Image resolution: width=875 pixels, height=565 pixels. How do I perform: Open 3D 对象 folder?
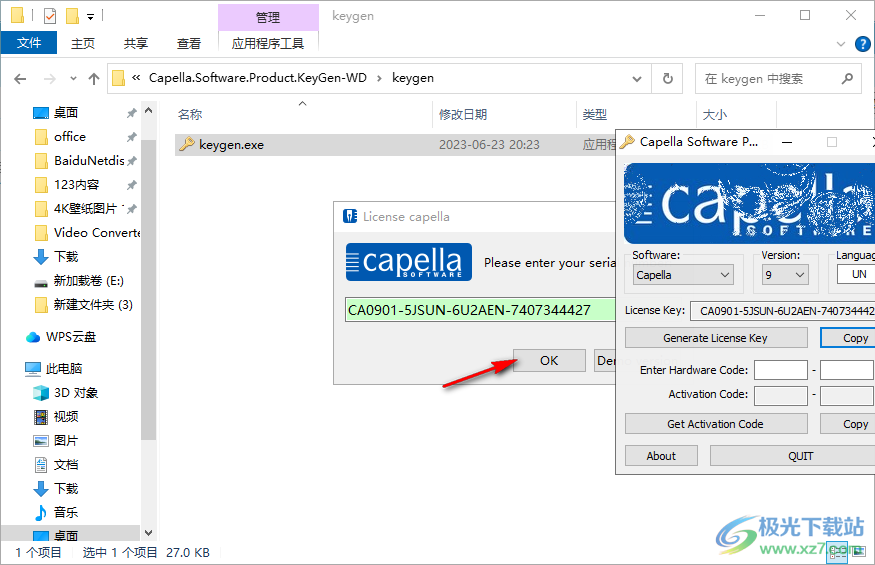[76, 392]
